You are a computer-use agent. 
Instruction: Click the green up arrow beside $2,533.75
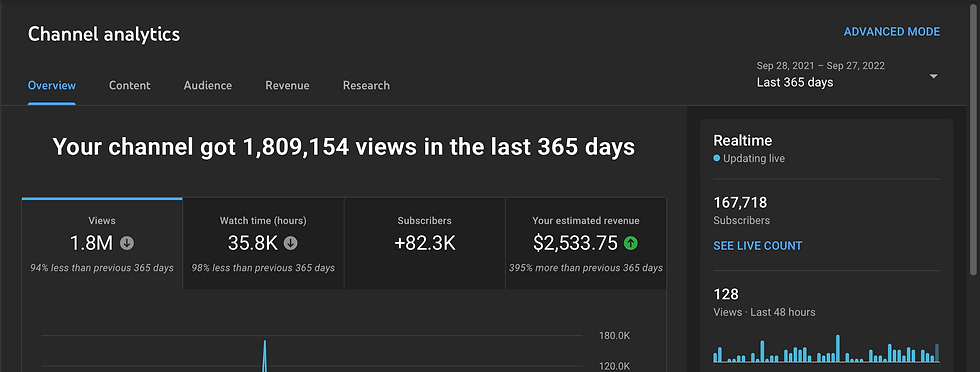click(x=631, y=243)
